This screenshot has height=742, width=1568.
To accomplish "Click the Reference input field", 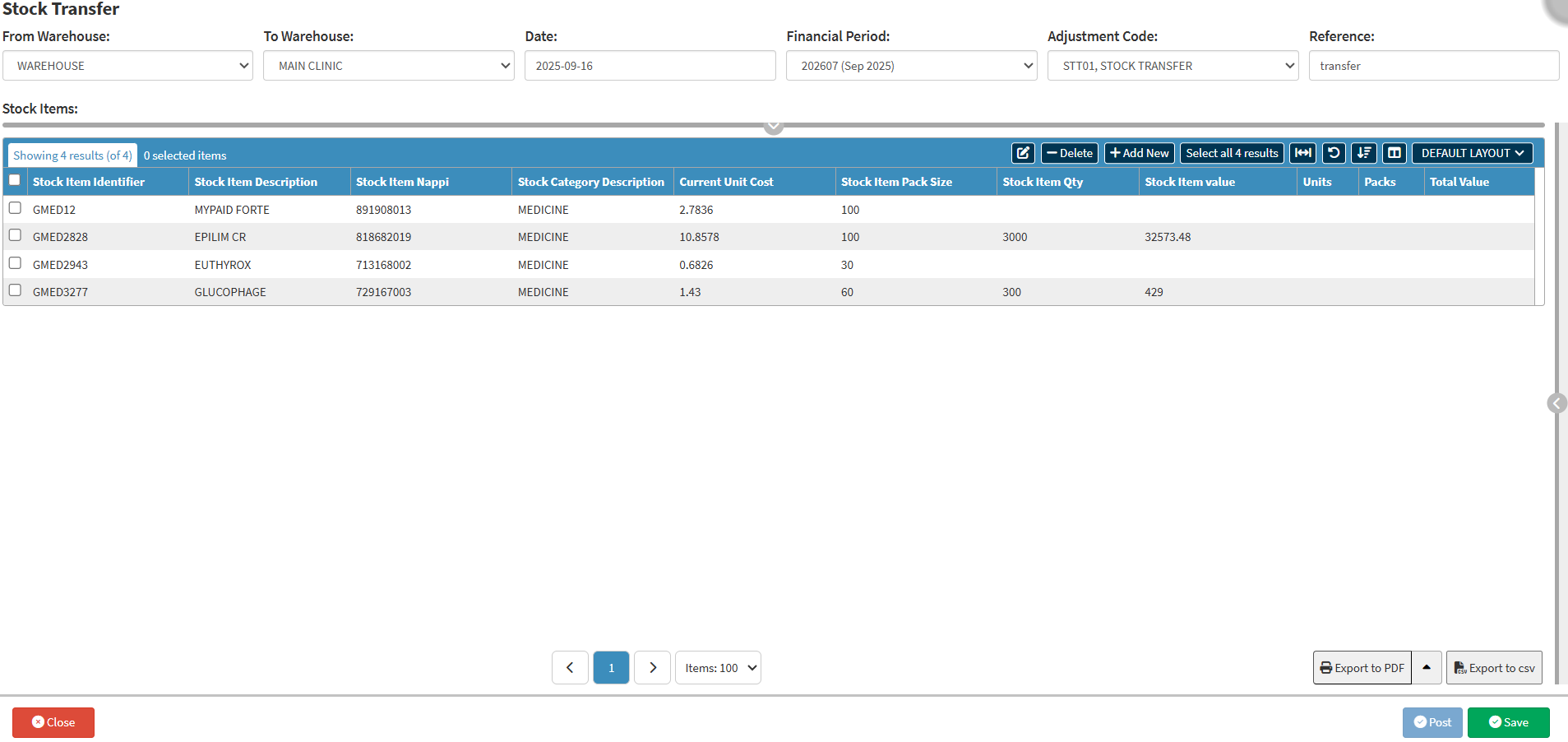I will [x=1433, y=66].
